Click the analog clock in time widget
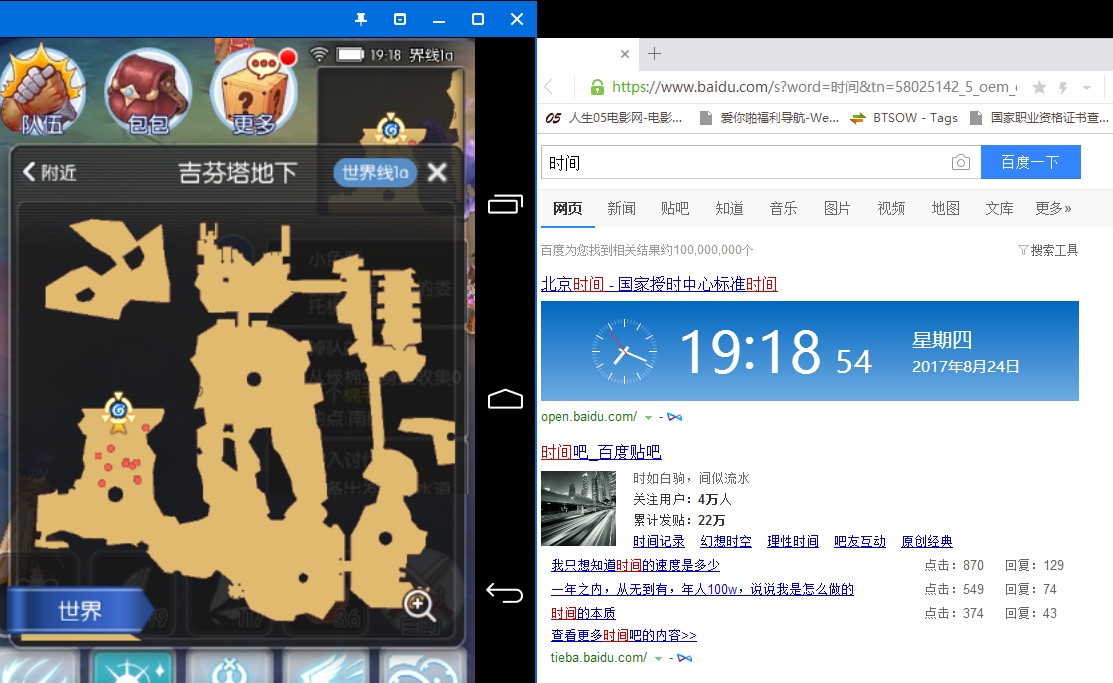Viewport: 1113px width, 683px height. coord(625,351)
